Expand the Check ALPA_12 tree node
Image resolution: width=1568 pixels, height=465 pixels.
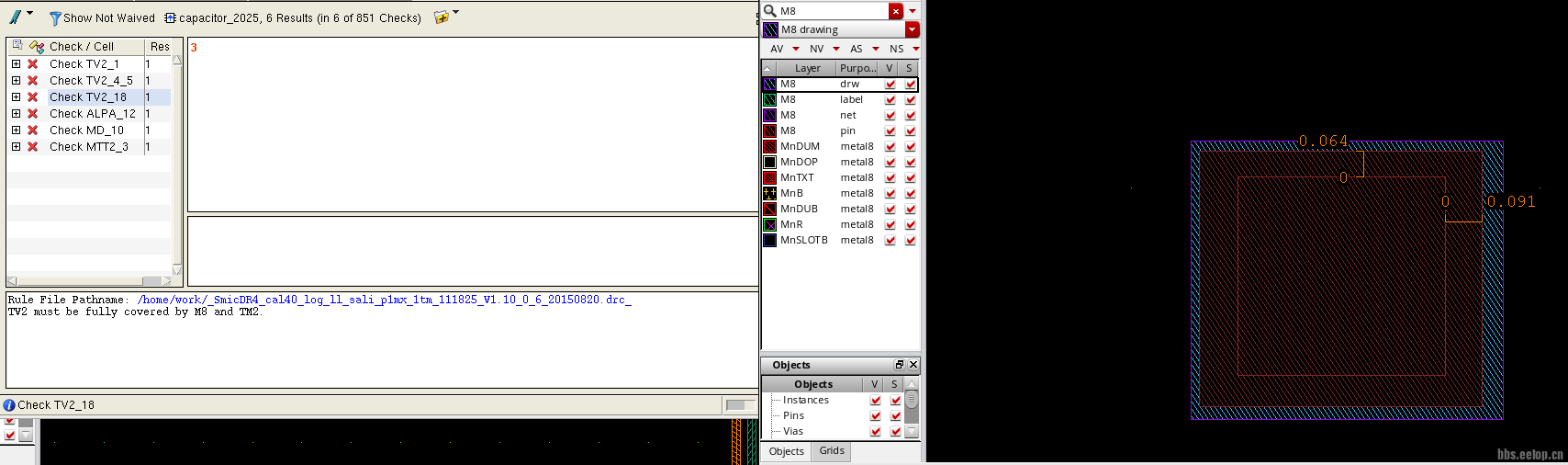coord(16,114)
